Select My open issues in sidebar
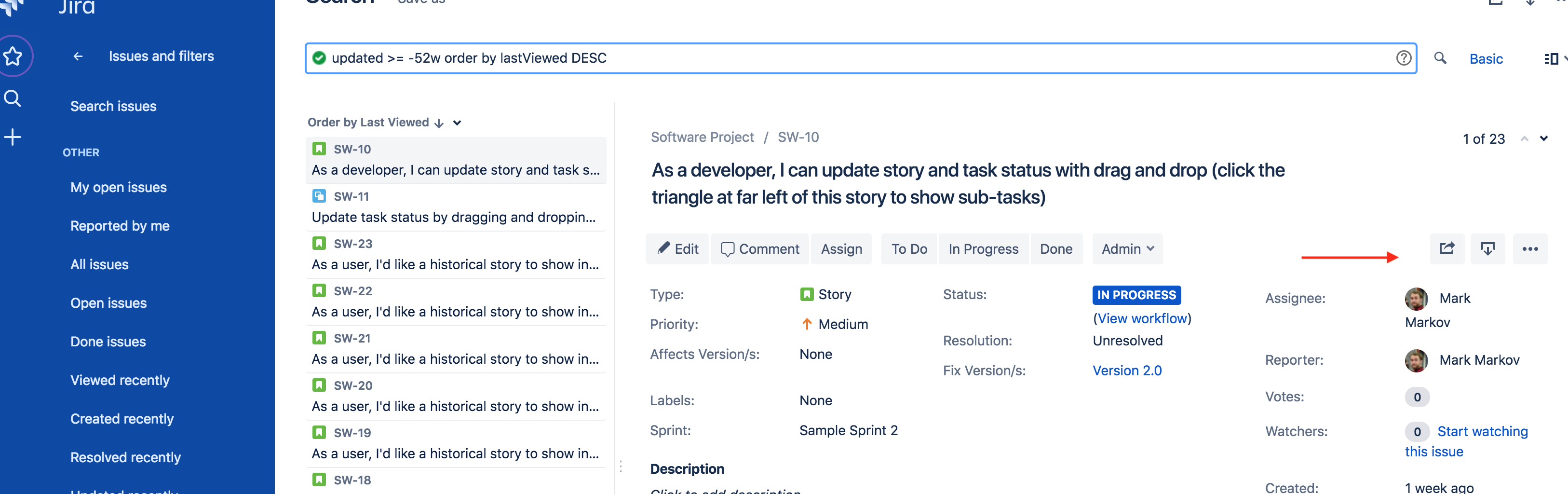Viewport: 1568px width, 494px height. 118,187
